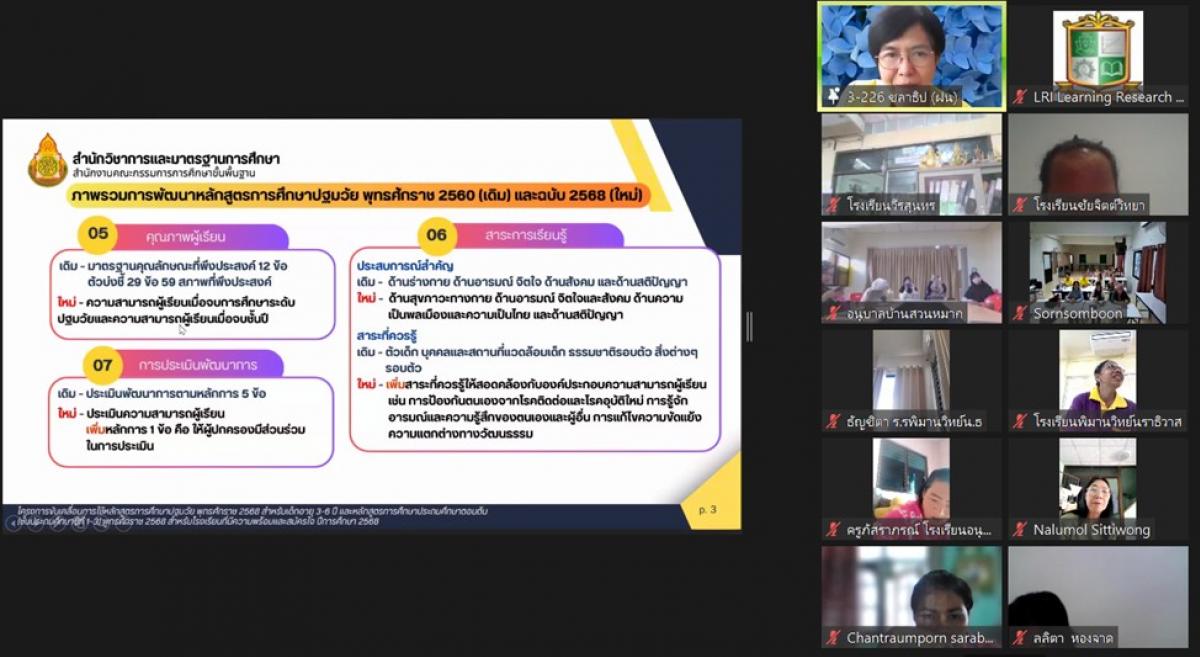
Task: Click muted mic icon next to Nalumol Sittiwong
Action: [1020, 529]
